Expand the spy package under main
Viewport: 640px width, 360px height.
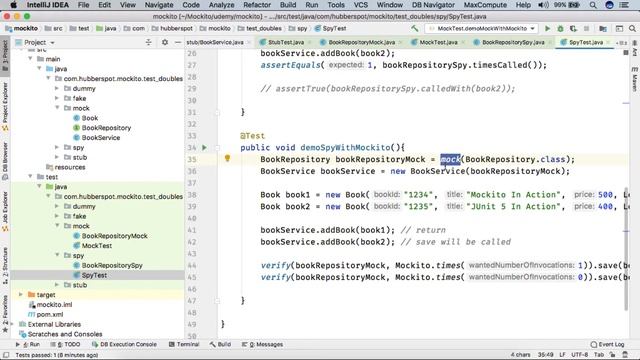point(57,147)
